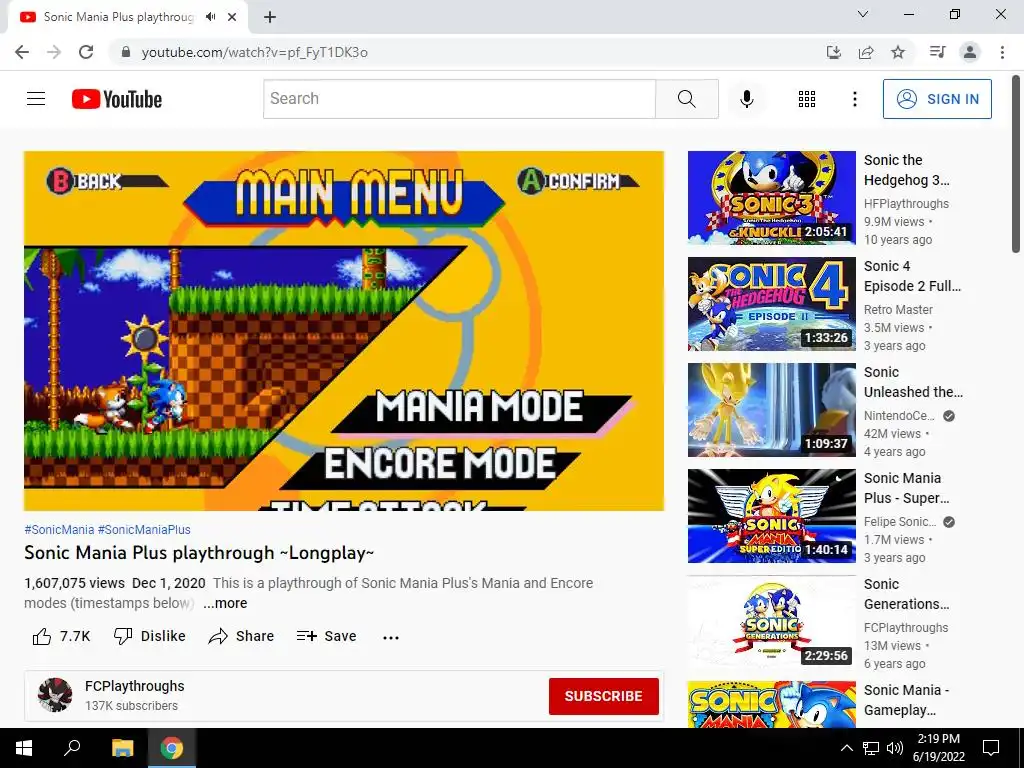Open File Explorer from taskbar
The image size is (1024, 768).
122,748
